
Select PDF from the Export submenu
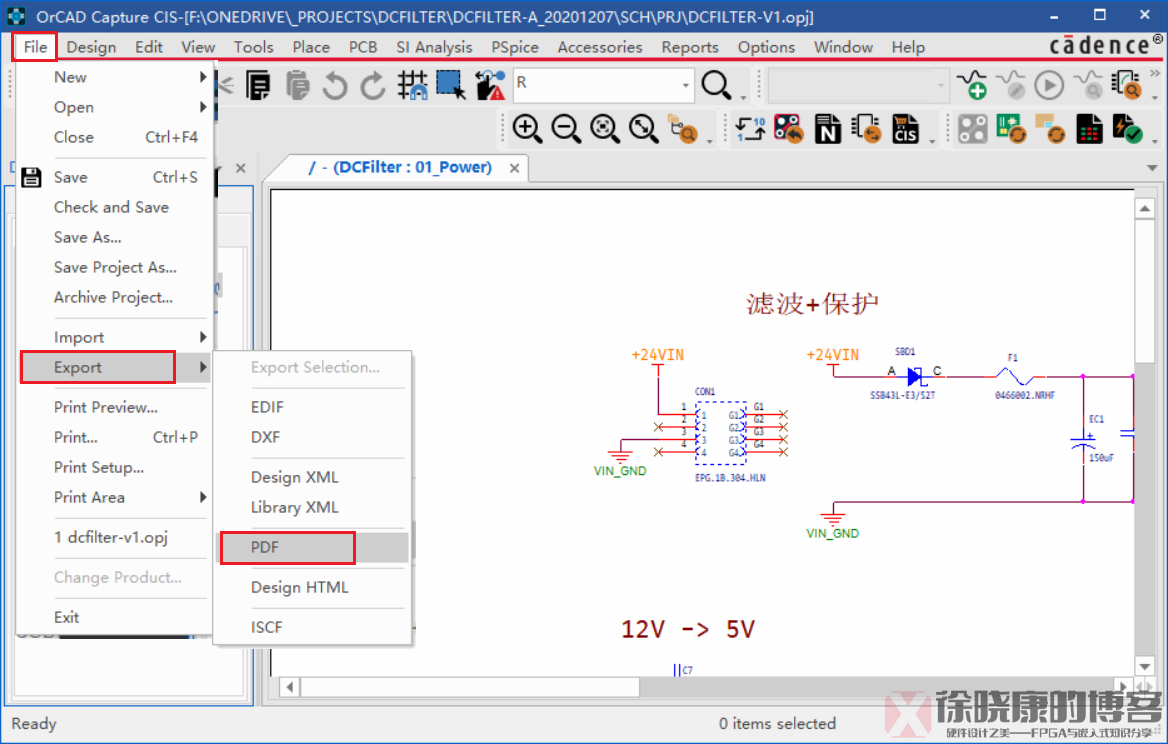(266, 547)
